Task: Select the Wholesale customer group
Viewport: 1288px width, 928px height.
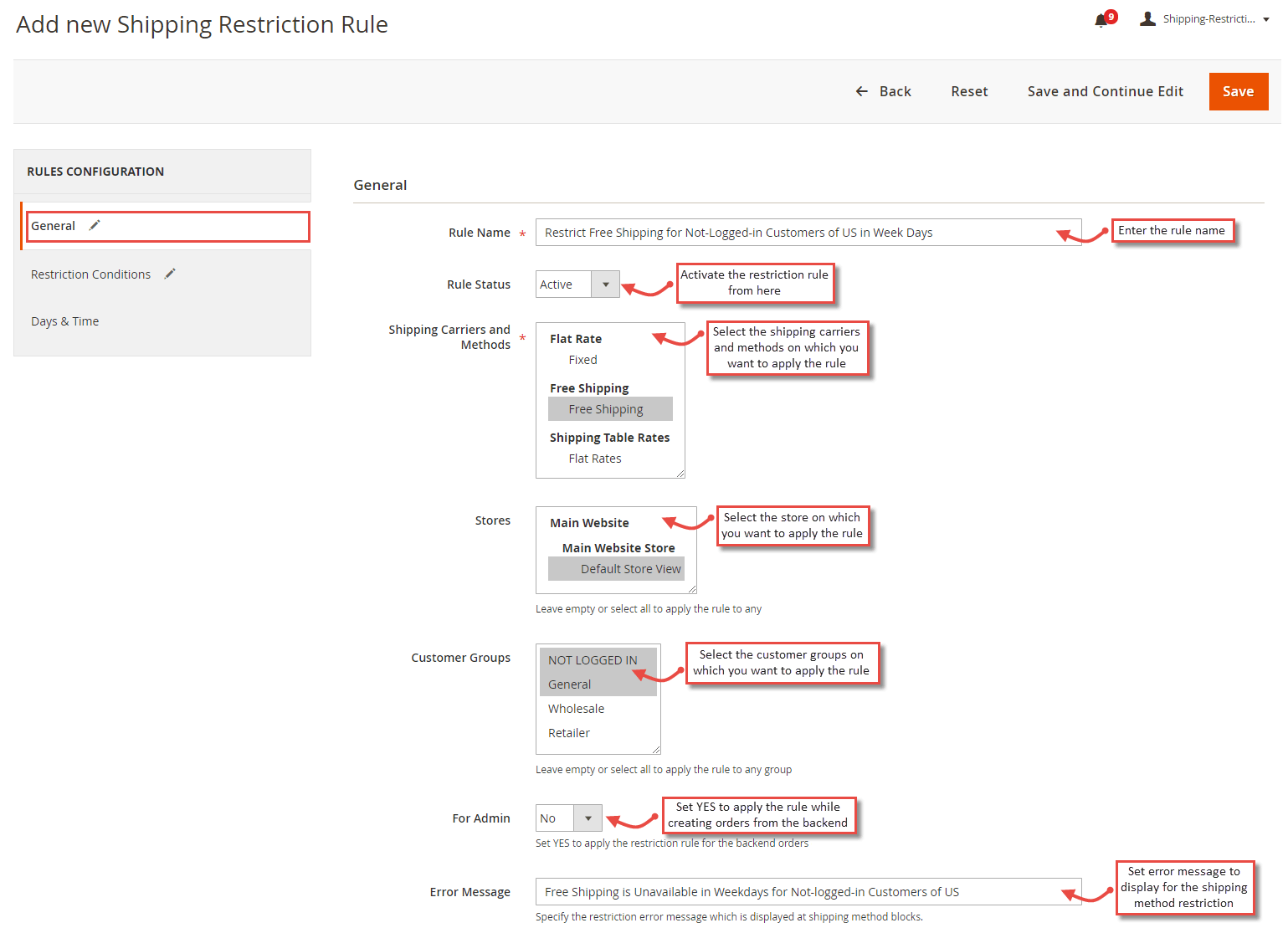Action: [x=576, y=708]
